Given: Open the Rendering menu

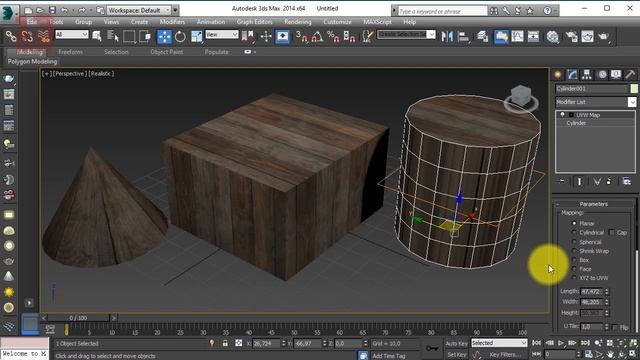Looking at the screenshot, I should pyautogui.click(x=298, y=22).
